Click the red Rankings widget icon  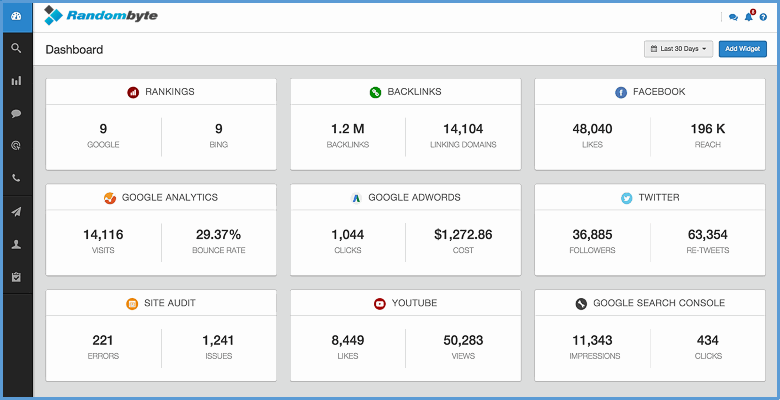133,92
